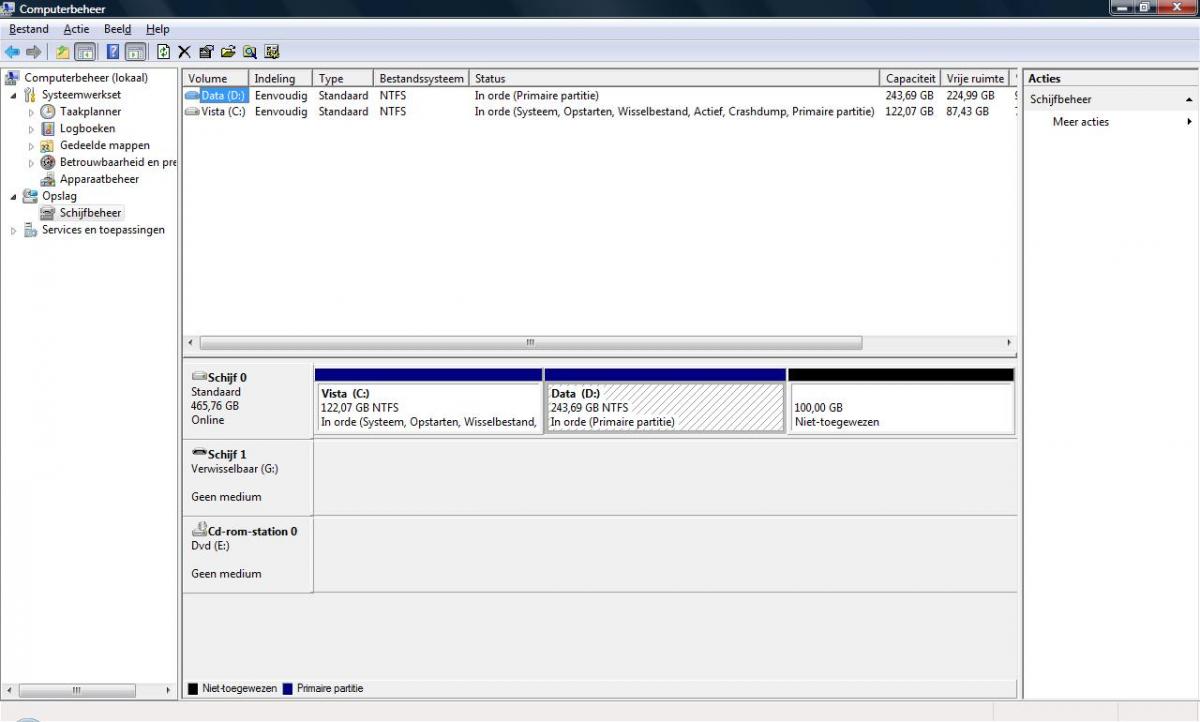Toggle the show/hide Action pane button

click(135, 52)
